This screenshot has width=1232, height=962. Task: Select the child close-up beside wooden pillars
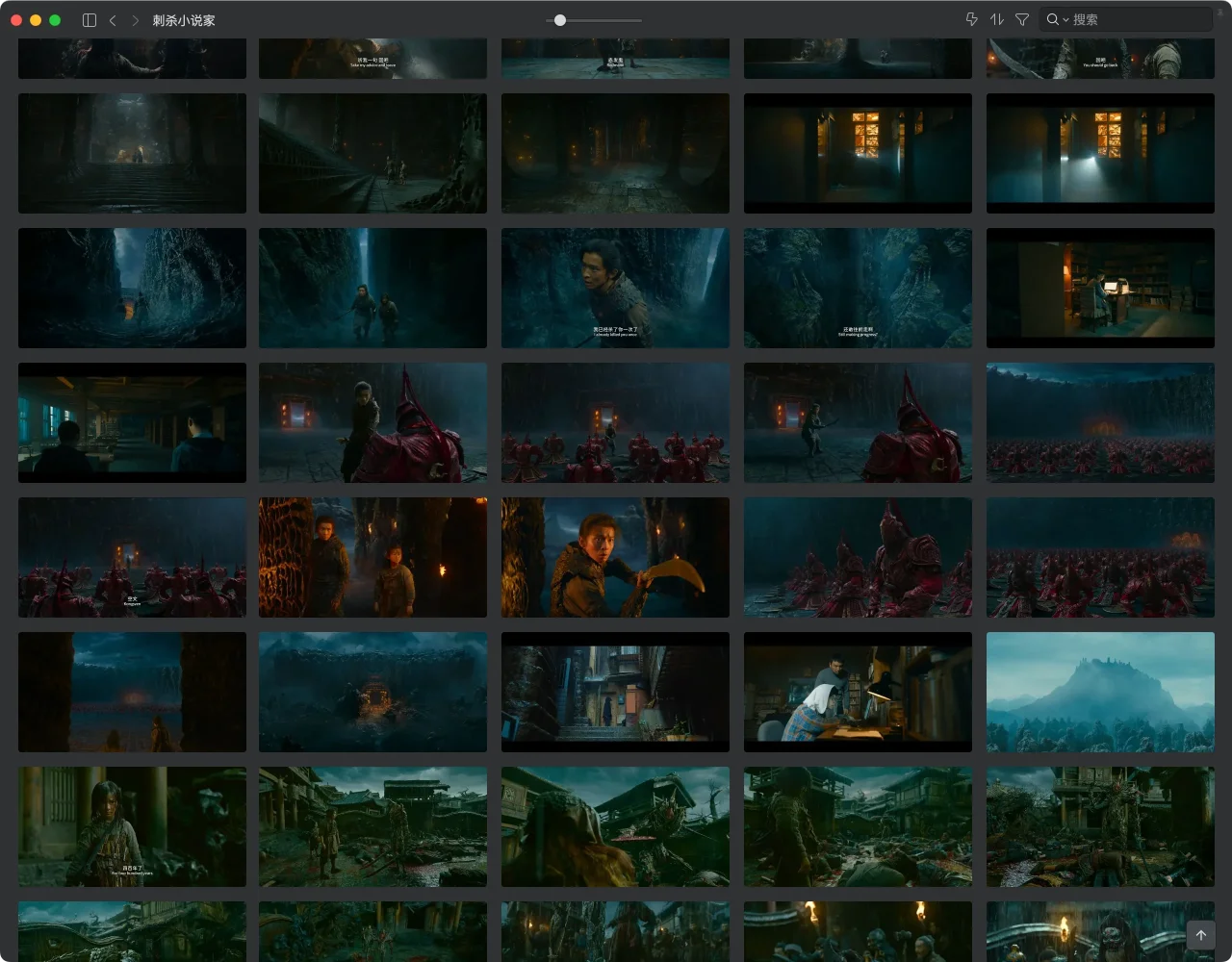[132, 826]
